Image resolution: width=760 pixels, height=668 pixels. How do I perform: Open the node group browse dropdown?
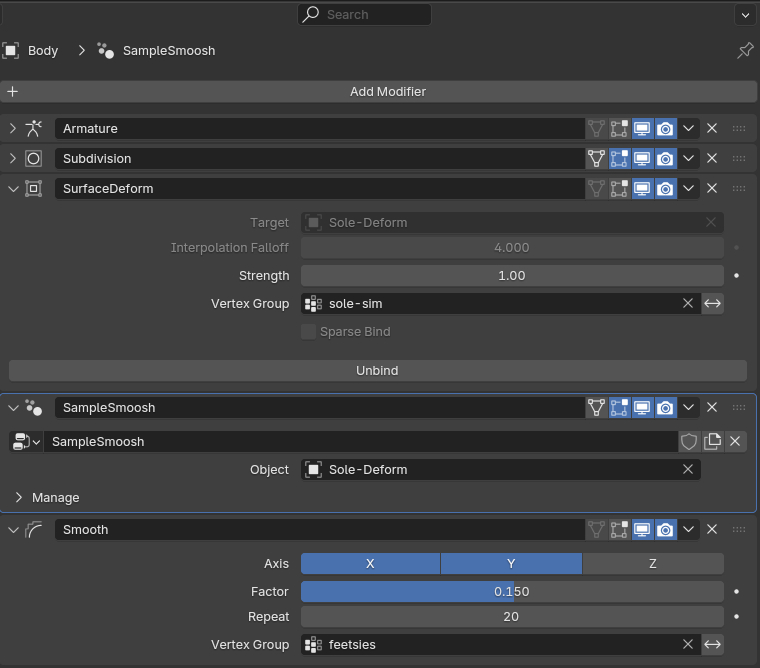25,441
